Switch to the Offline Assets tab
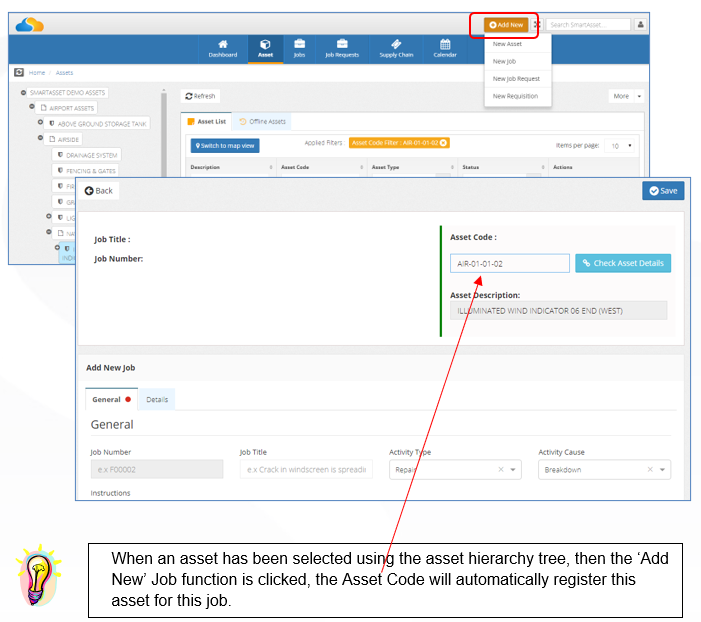This screenshot has width=701, height=622. click(262, 122)
